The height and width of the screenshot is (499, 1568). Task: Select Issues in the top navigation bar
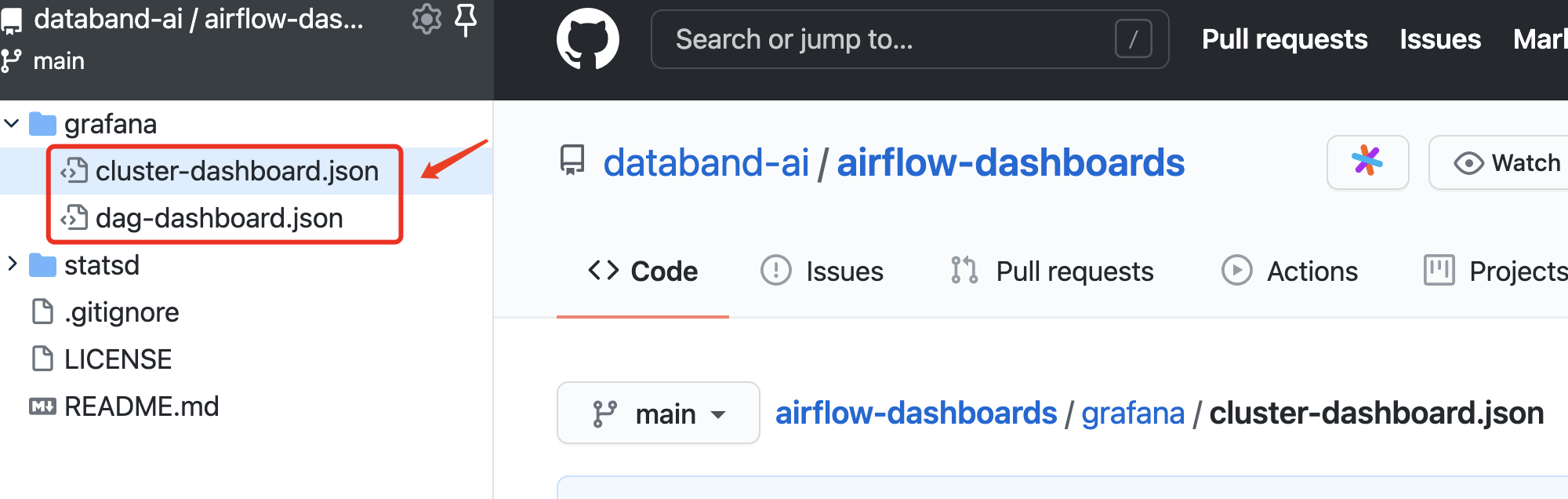1439,38
